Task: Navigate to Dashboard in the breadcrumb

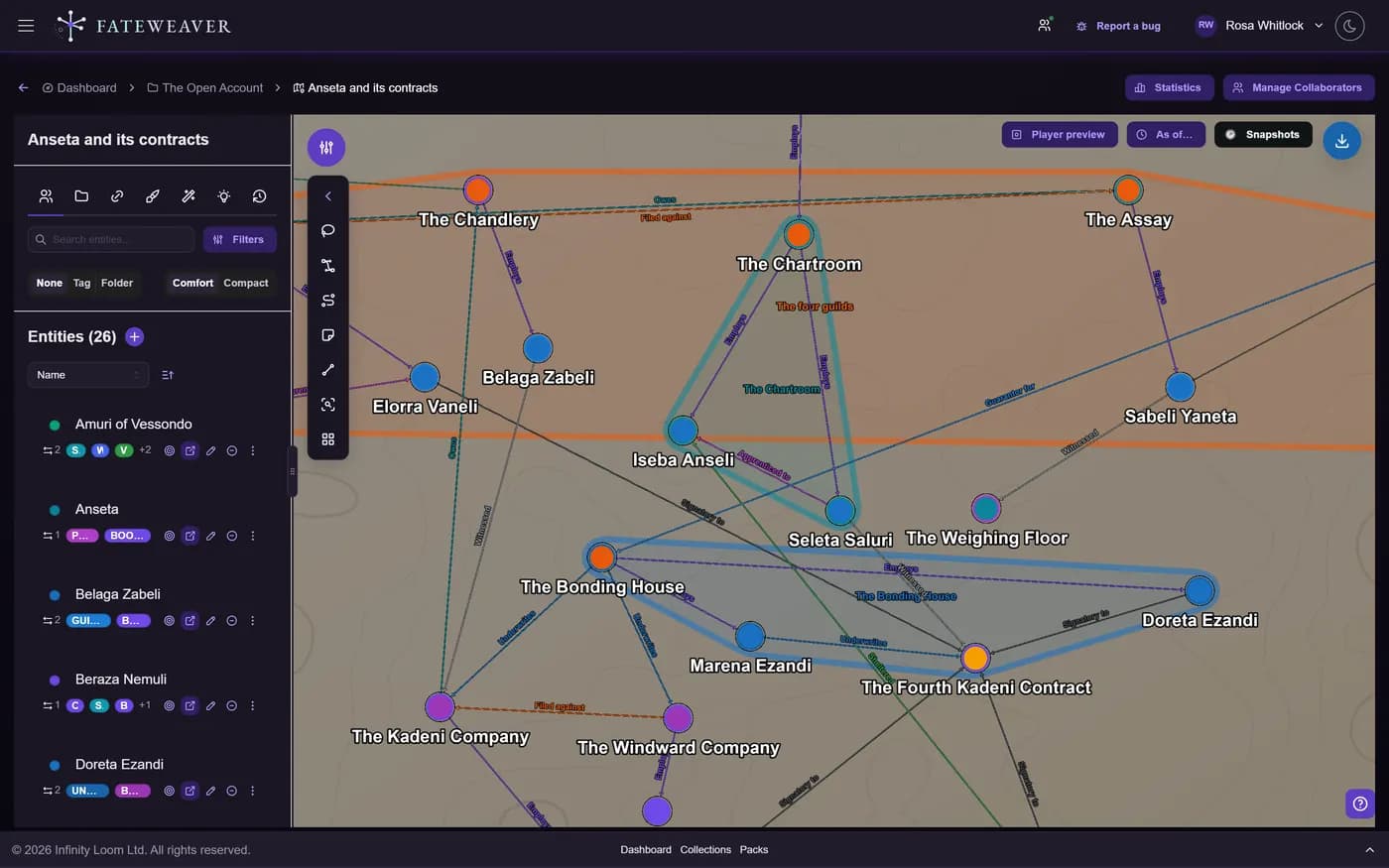Action: tap(79, 87)
